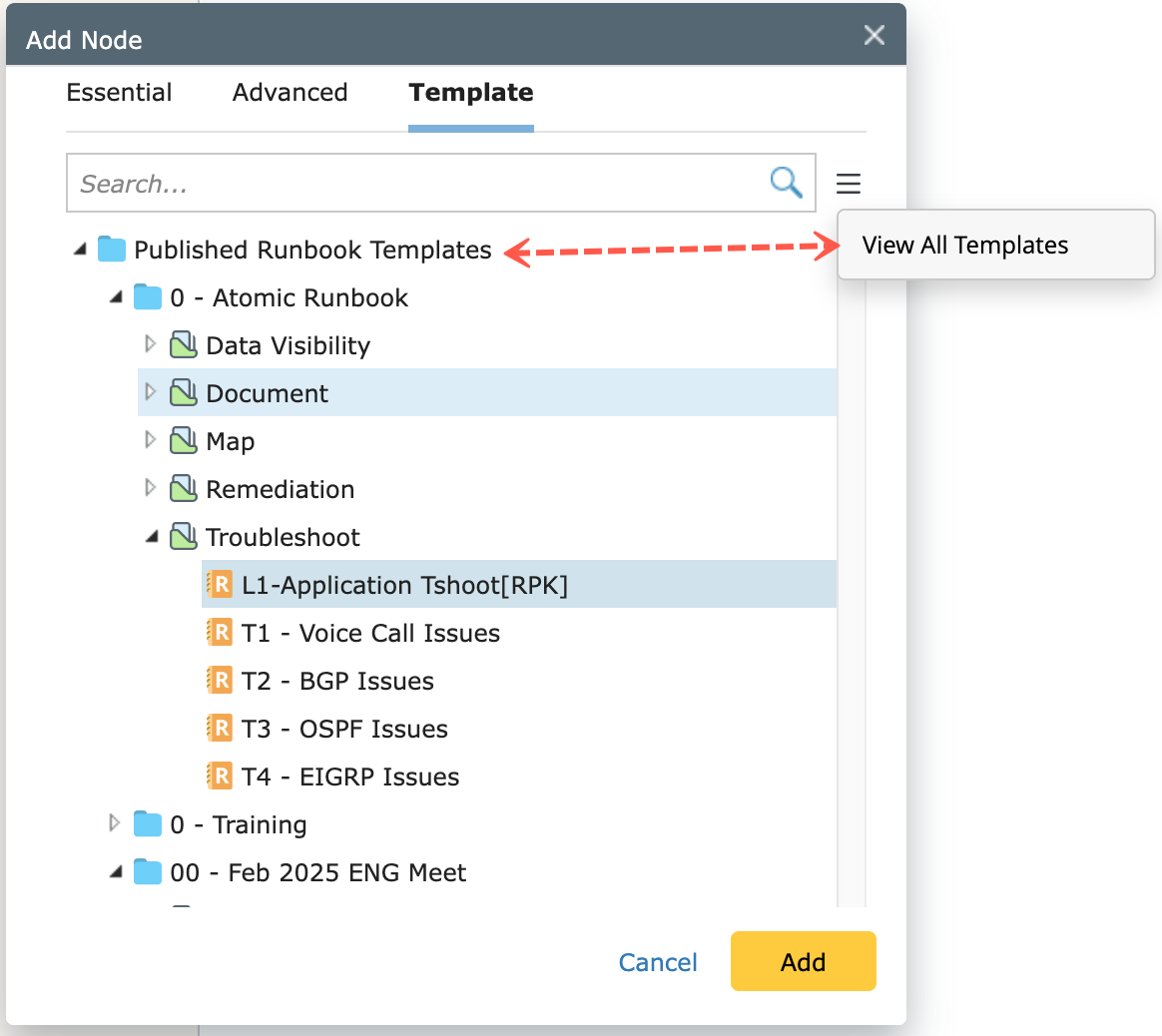This screenshot has width=1162, height=1036.
Task: Expand the Map folder arrow
Action: [x=151, y=440]
